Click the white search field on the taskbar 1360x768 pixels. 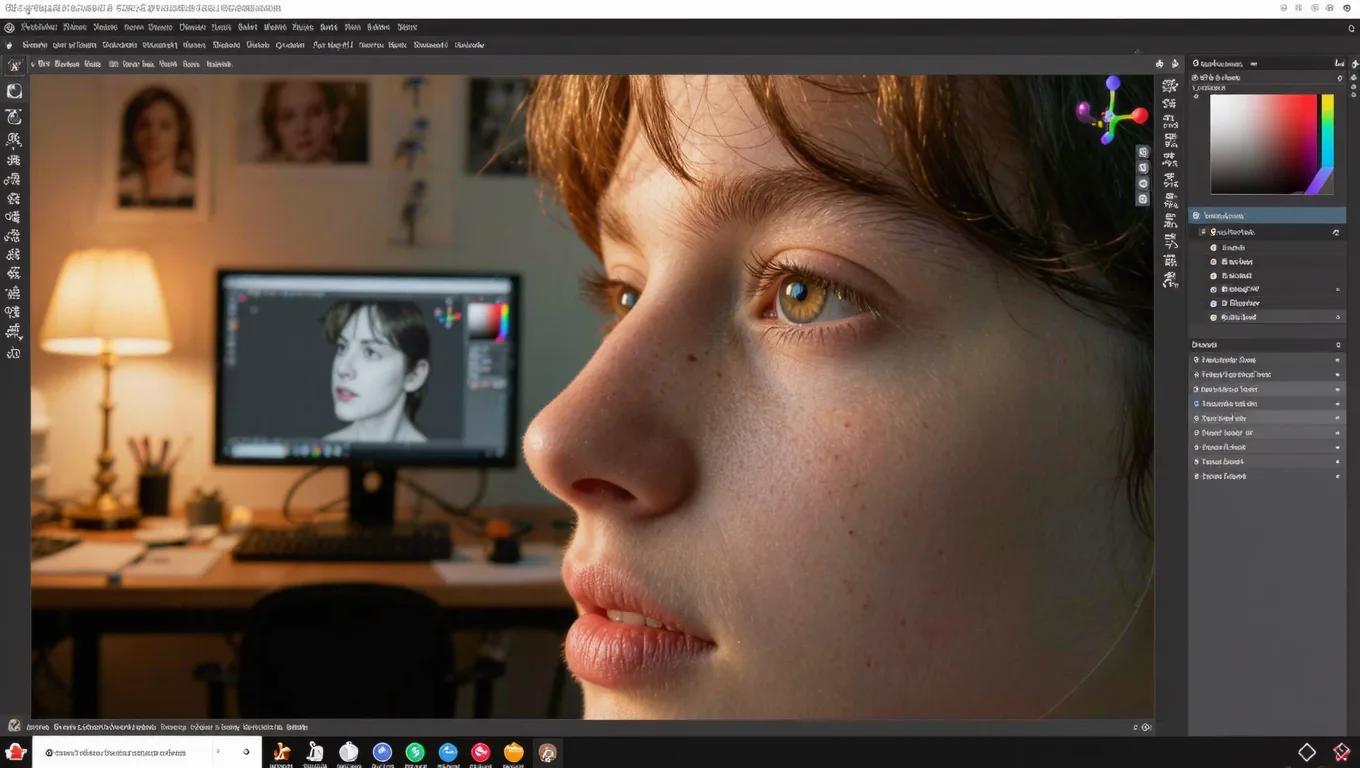pos(147,752)
